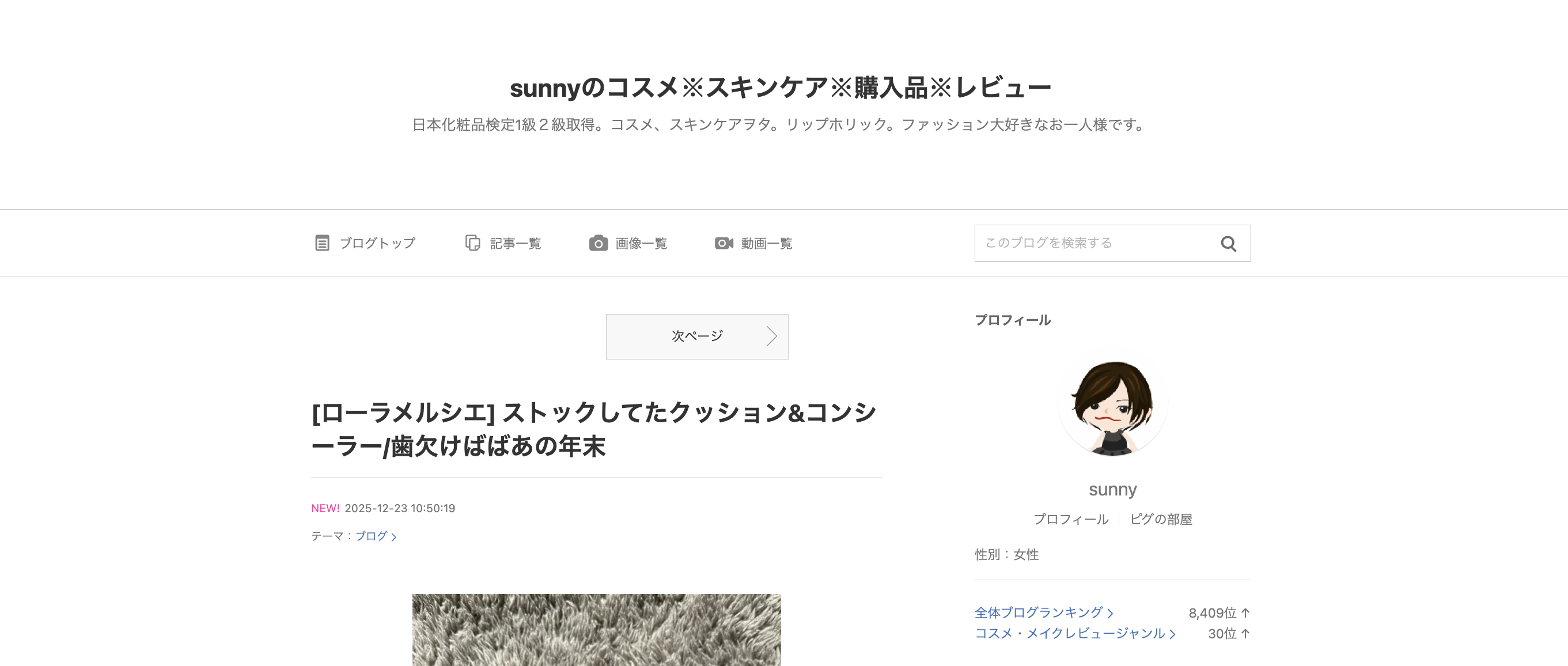Click the up arrow beside 8,409位

(x=1245, y=612)
